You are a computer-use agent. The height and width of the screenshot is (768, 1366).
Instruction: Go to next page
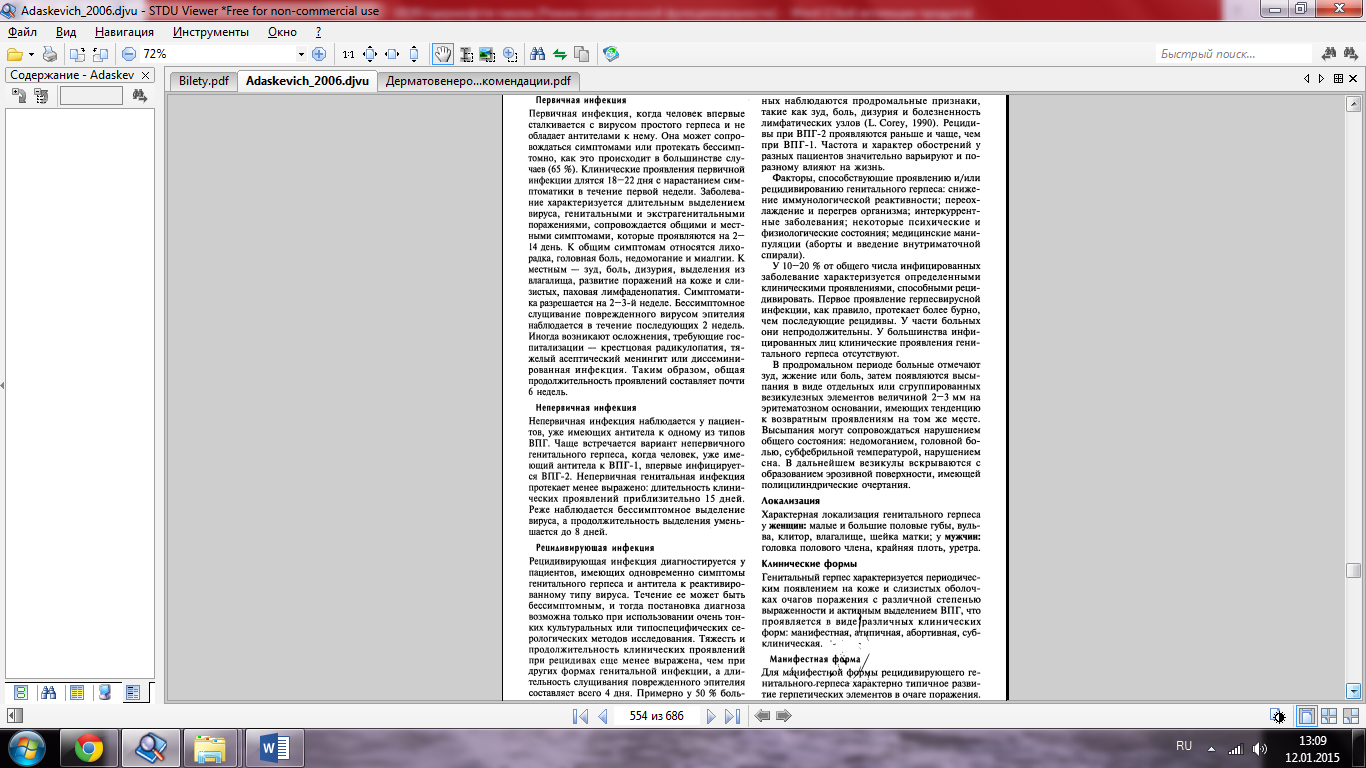(710, 716)
